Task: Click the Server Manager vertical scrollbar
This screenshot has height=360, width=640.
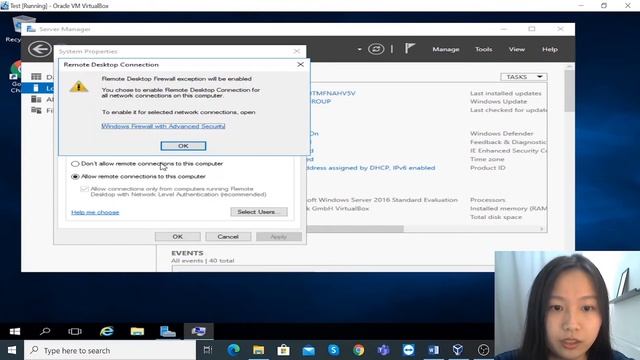Action: 570,91
